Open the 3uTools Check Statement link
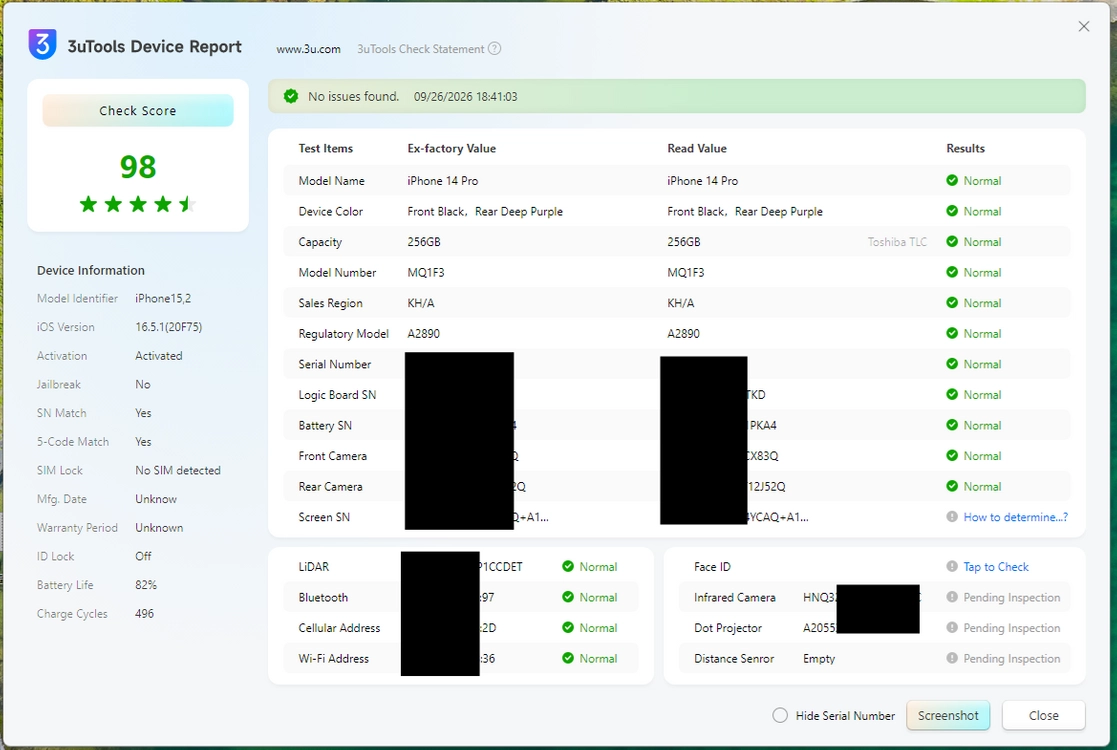The image size is (1117, 750). (420, 49)
